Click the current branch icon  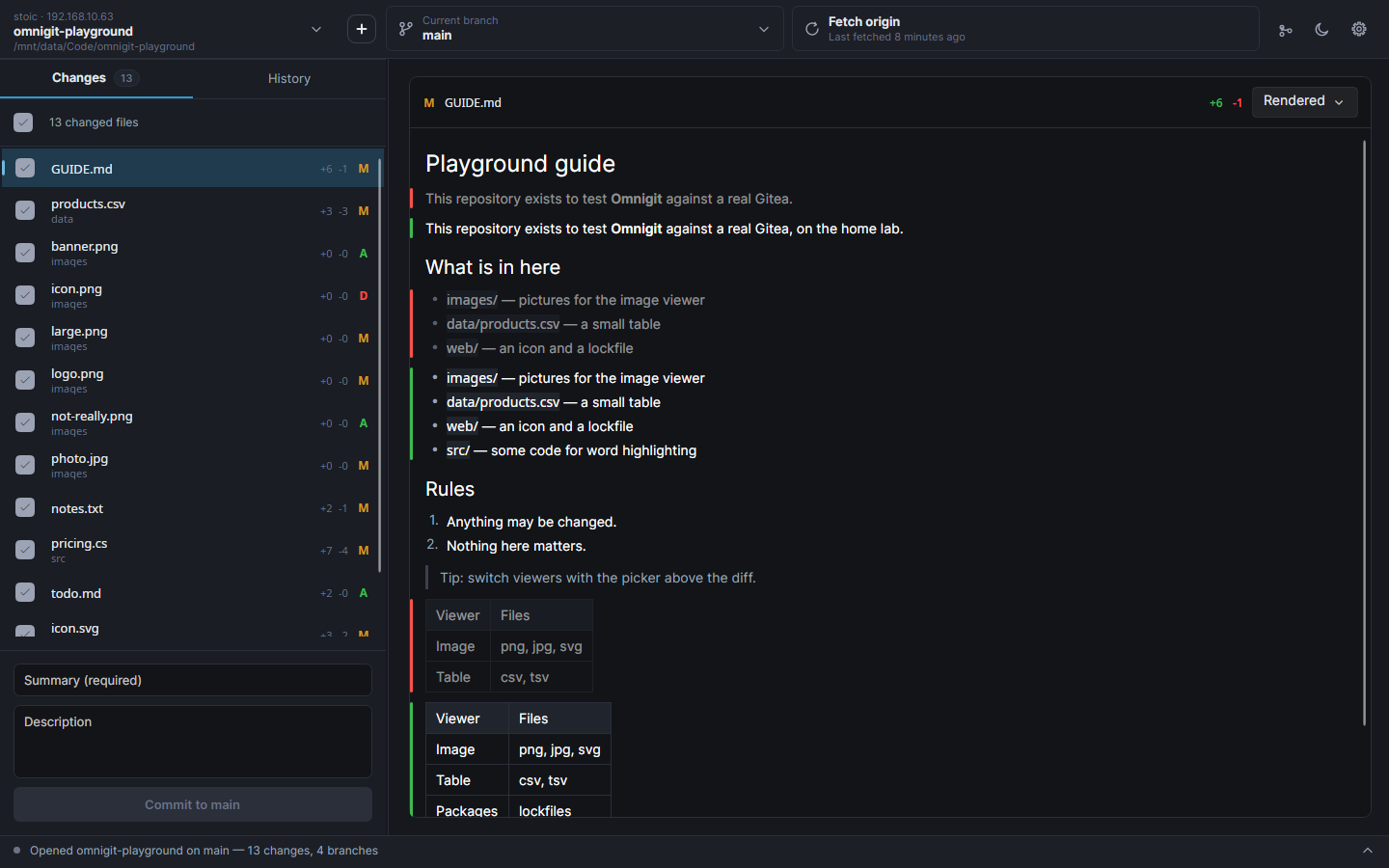click(x=406, y=29)
